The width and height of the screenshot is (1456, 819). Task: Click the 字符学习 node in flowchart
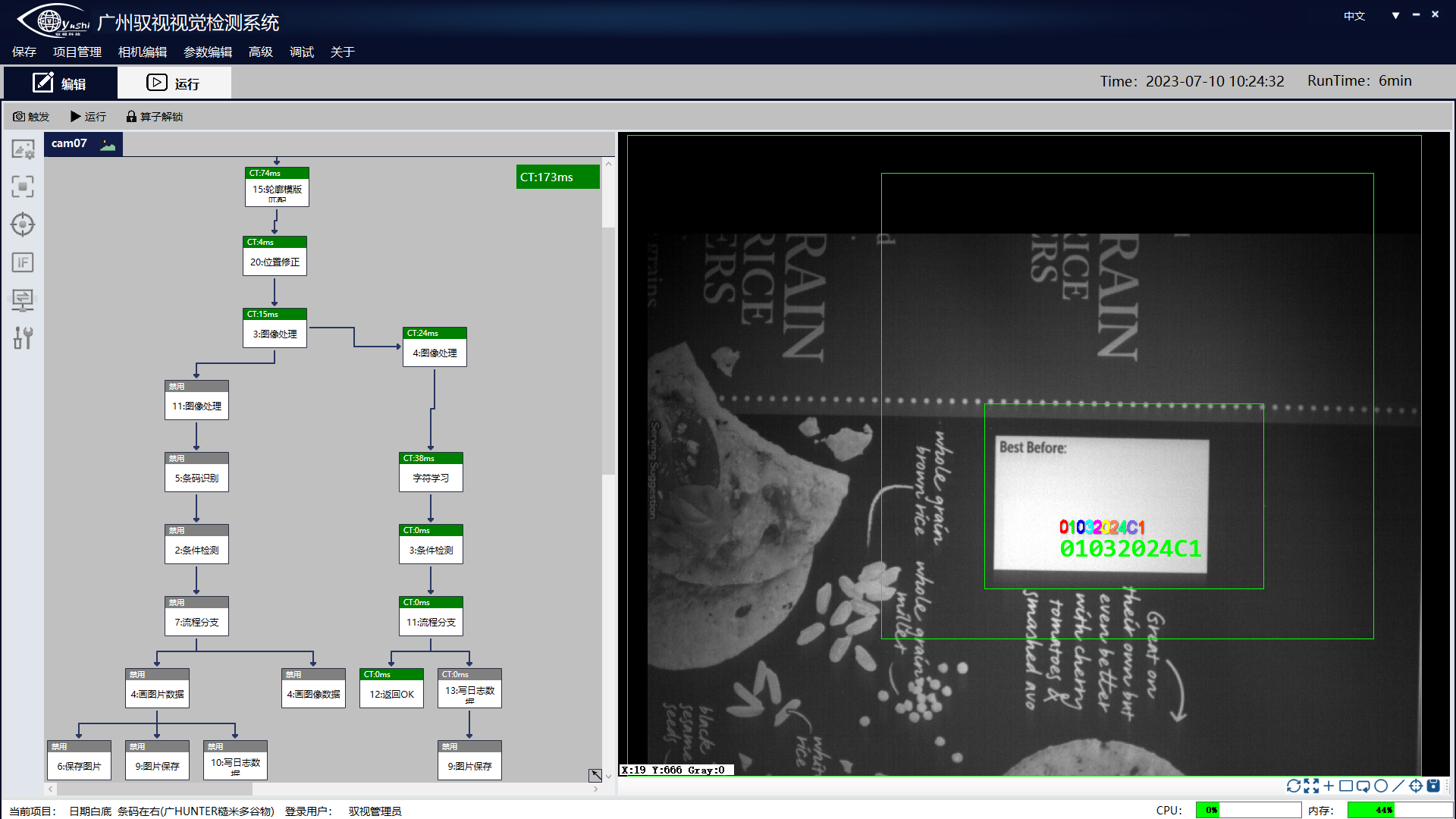click(431, 478)
